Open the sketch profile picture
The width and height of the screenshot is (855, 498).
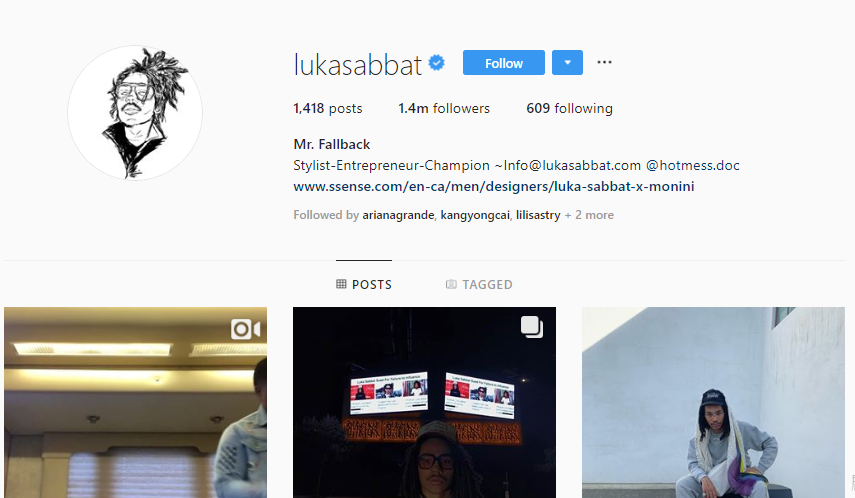[x=135, y=113]
